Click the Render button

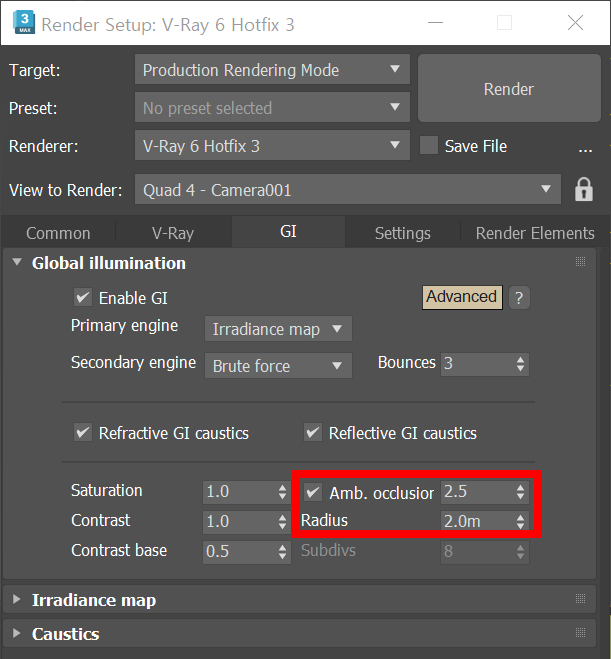[509, 88]
